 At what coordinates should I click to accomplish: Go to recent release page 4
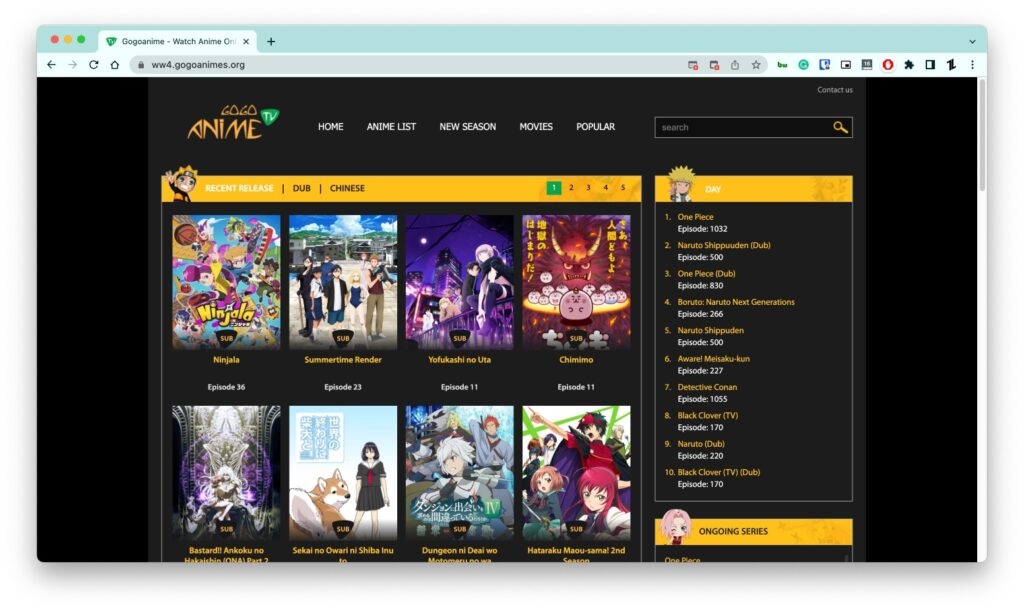click(x=605, y=187)
